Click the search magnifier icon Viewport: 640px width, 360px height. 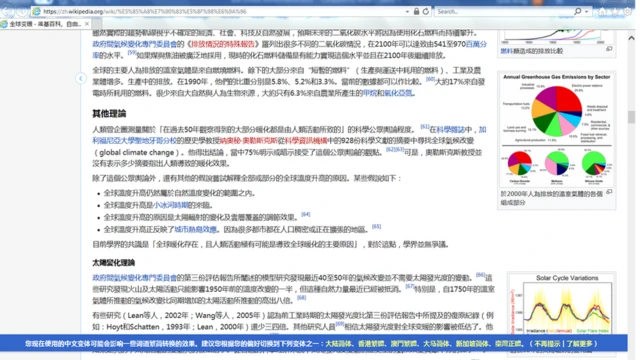[x=578, y=11]
